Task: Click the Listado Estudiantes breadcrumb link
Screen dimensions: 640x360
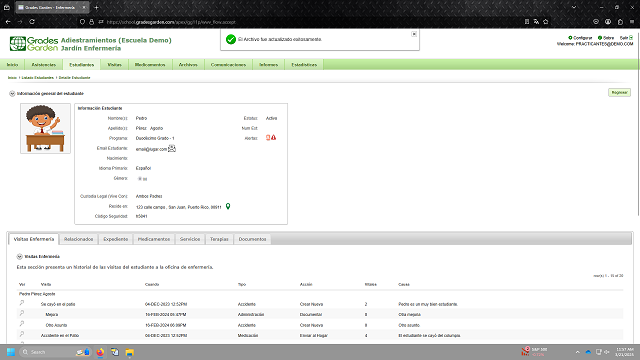Action: pyautogui.click(x=38, y=78)
